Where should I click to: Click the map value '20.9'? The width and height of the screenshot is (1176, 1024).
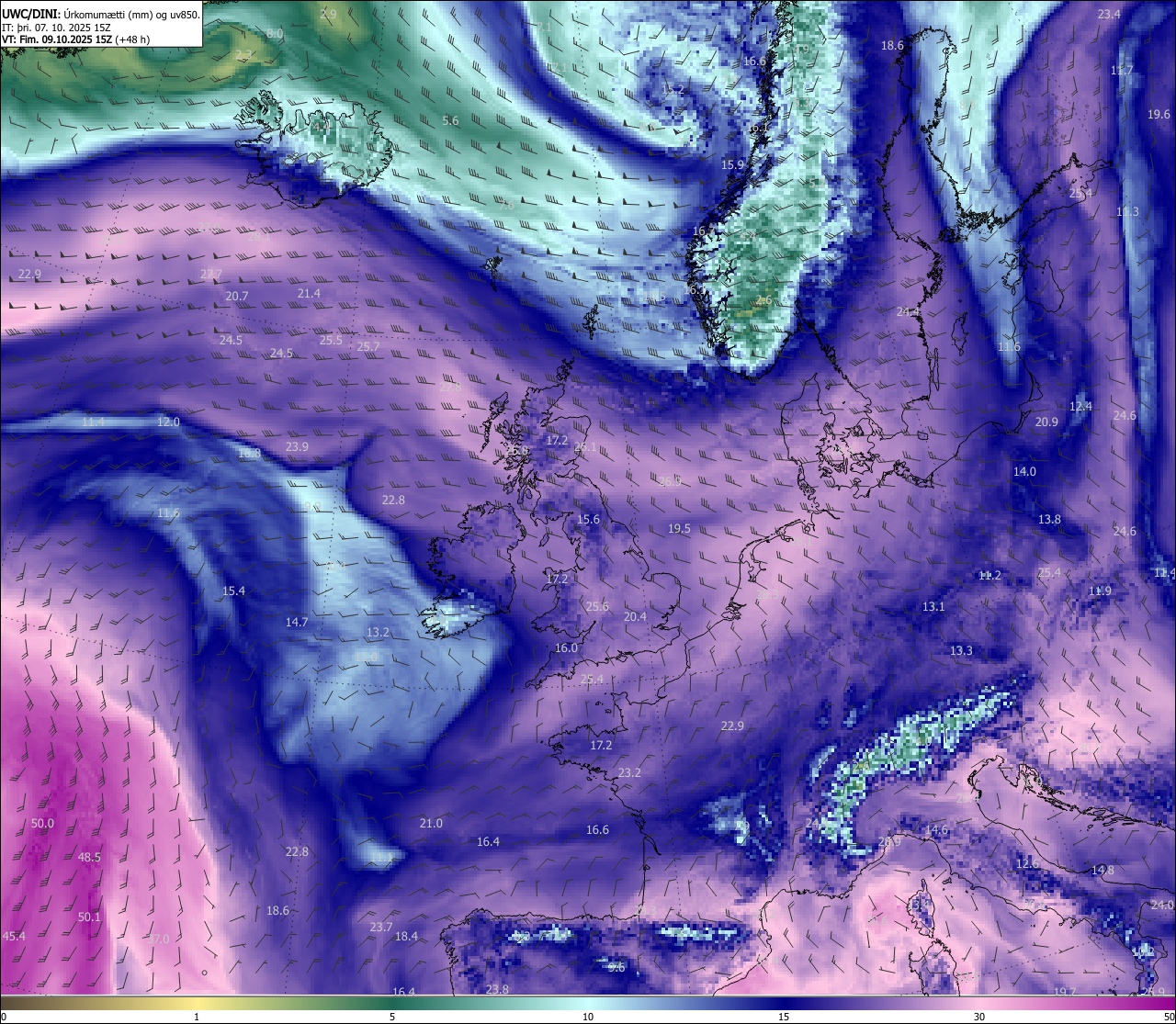click(1046, 422)
